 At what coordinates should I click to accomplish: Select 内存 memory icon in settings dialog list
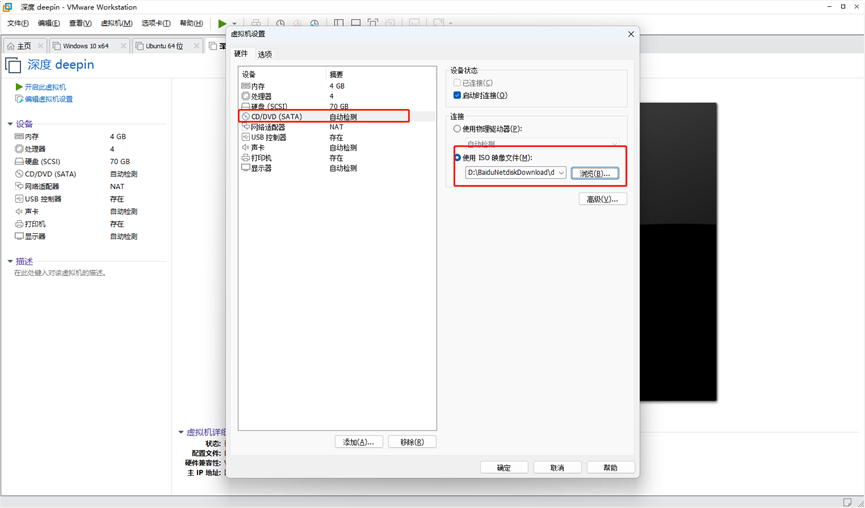[245, 86]
